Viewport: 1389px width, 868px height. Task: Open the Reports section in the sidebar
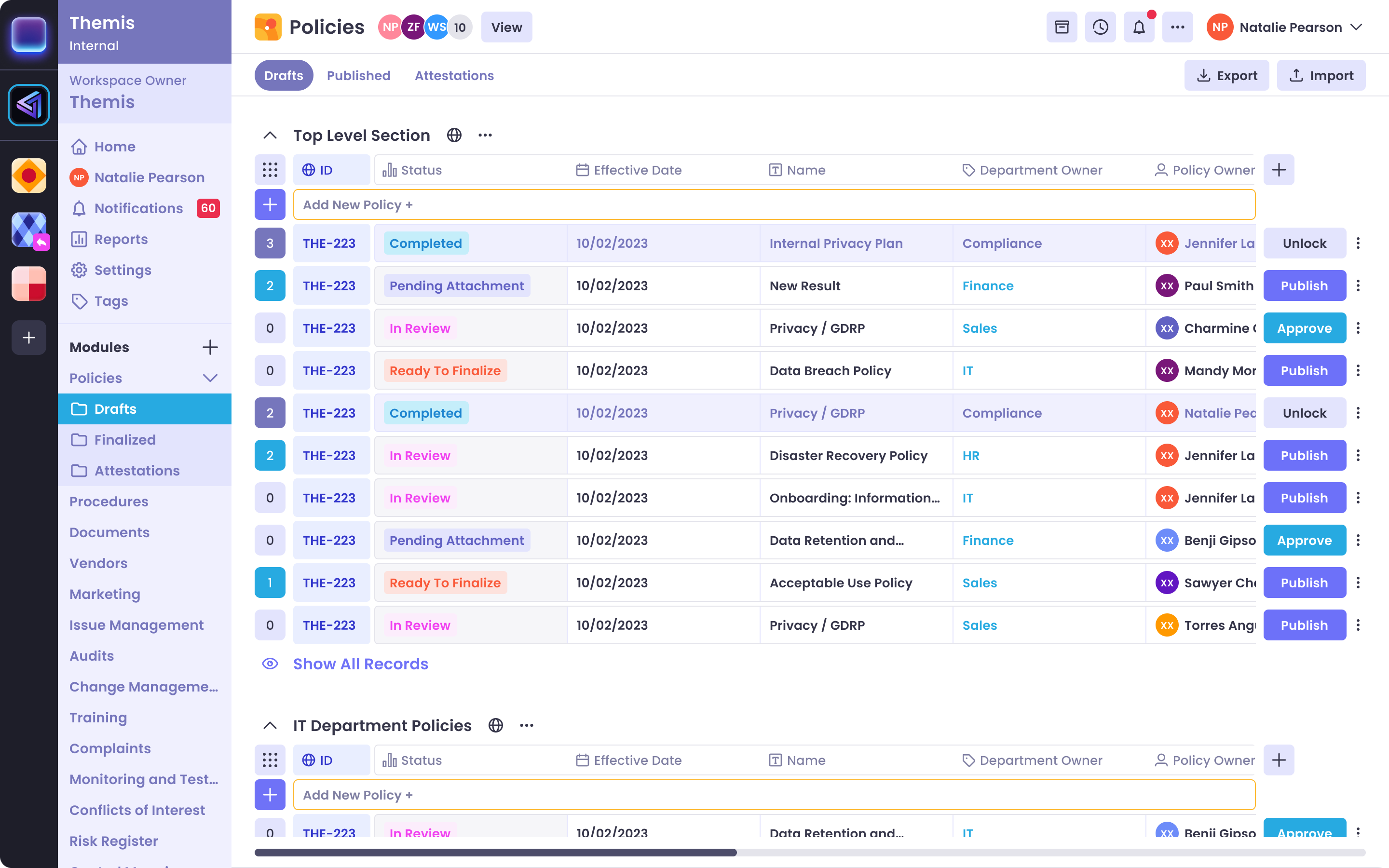click(x=122, y=239)
